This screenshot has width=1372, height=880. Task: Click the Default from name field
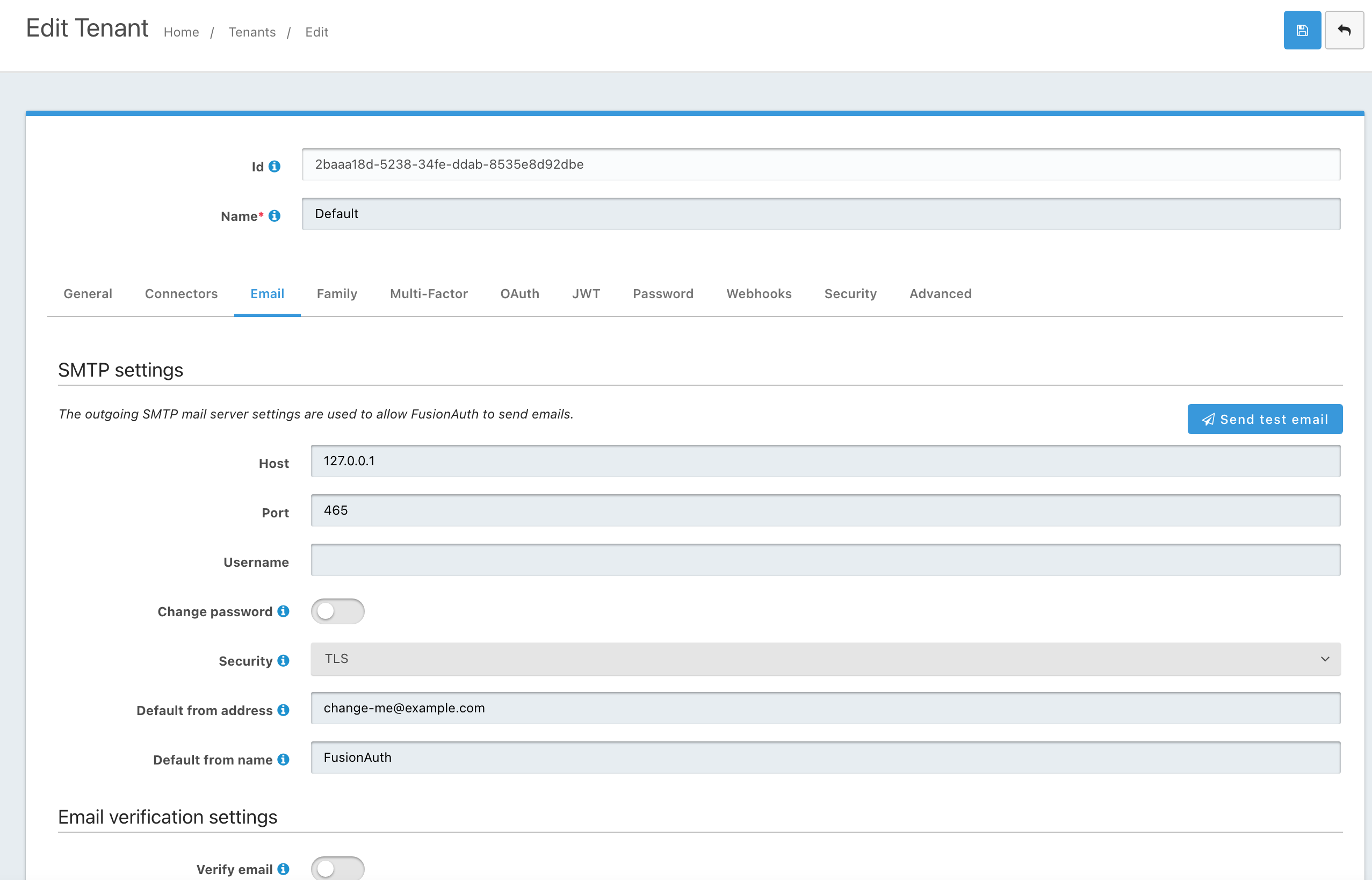[x=826, y=758]
